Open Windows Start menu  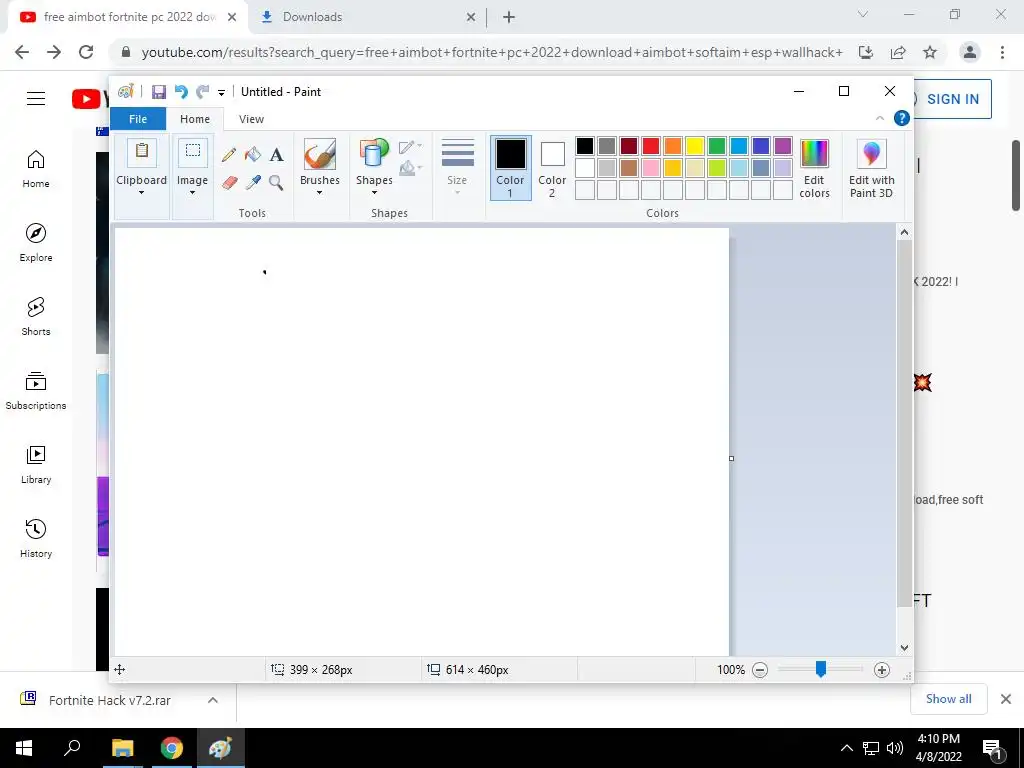pyautogui.click(x=24, y=748)
